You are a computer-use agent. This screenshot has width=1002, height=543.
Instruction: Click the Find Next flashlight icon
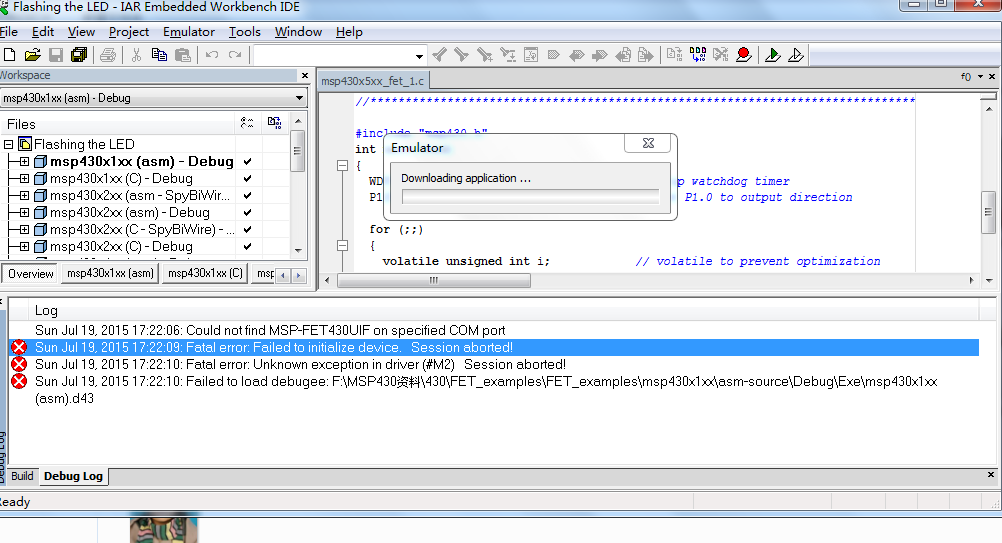pos(461,56)
